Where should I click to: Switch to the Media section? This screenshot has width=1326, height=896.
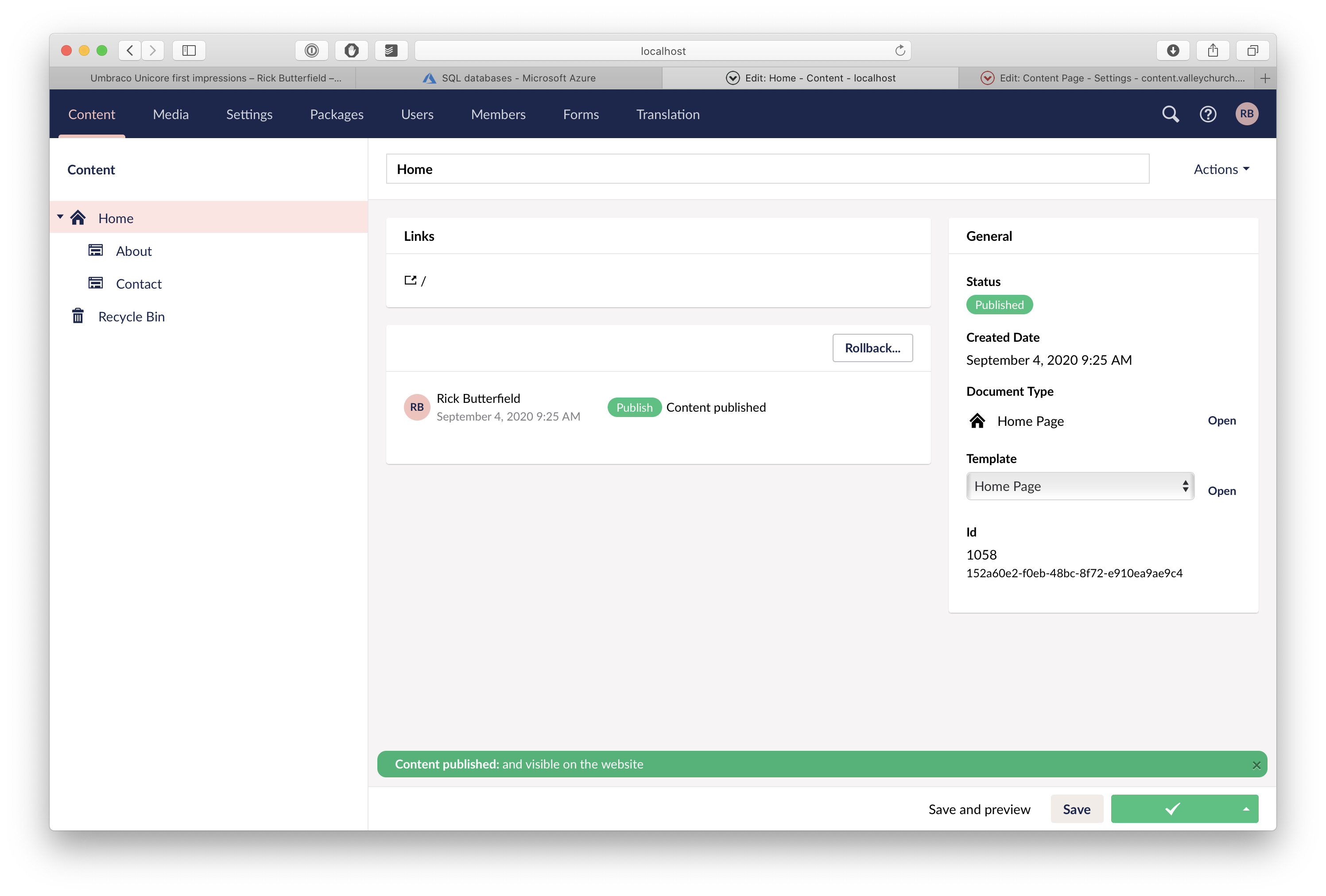170,114
